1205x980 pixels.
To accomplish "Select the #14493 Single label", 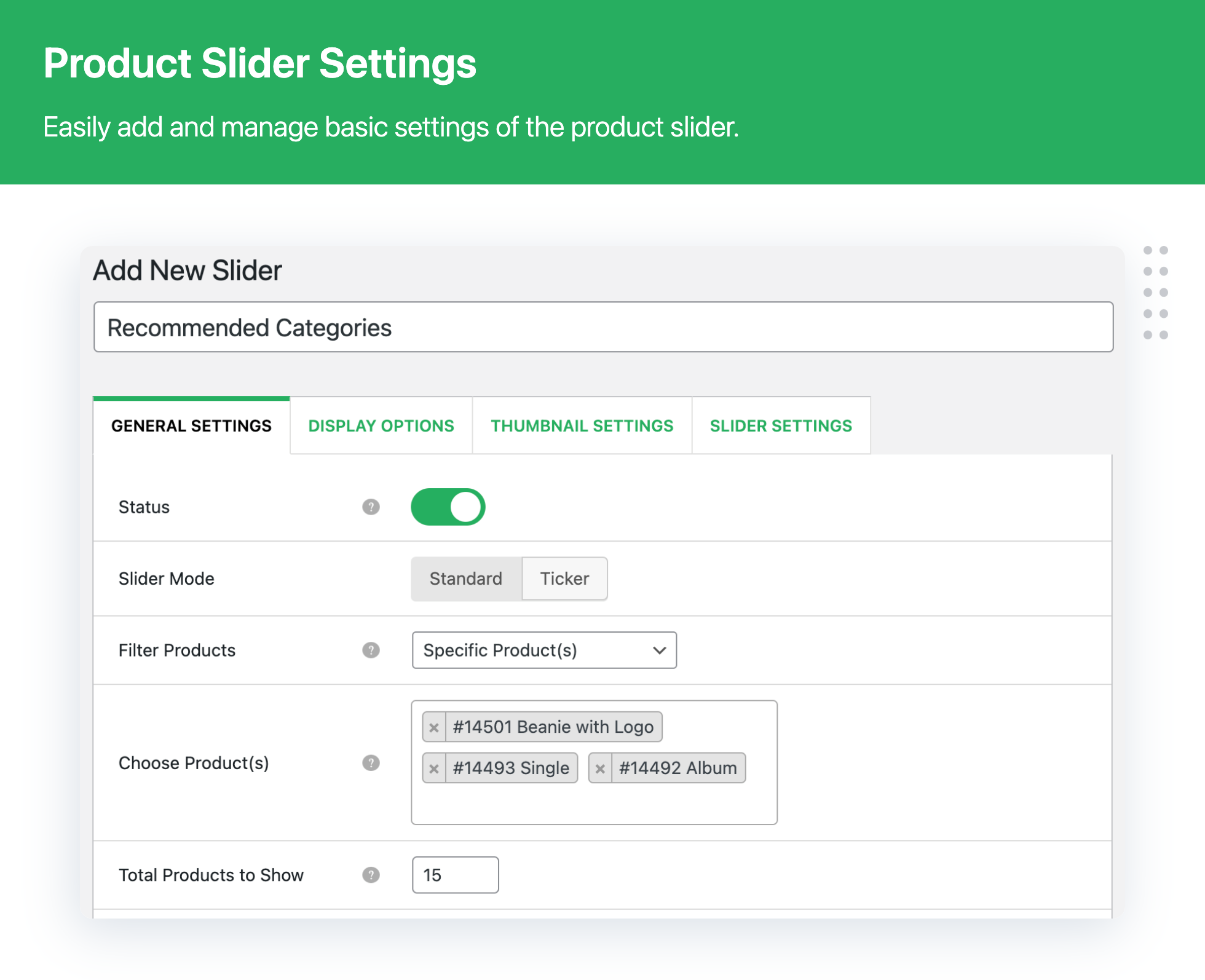I will 511,769.
